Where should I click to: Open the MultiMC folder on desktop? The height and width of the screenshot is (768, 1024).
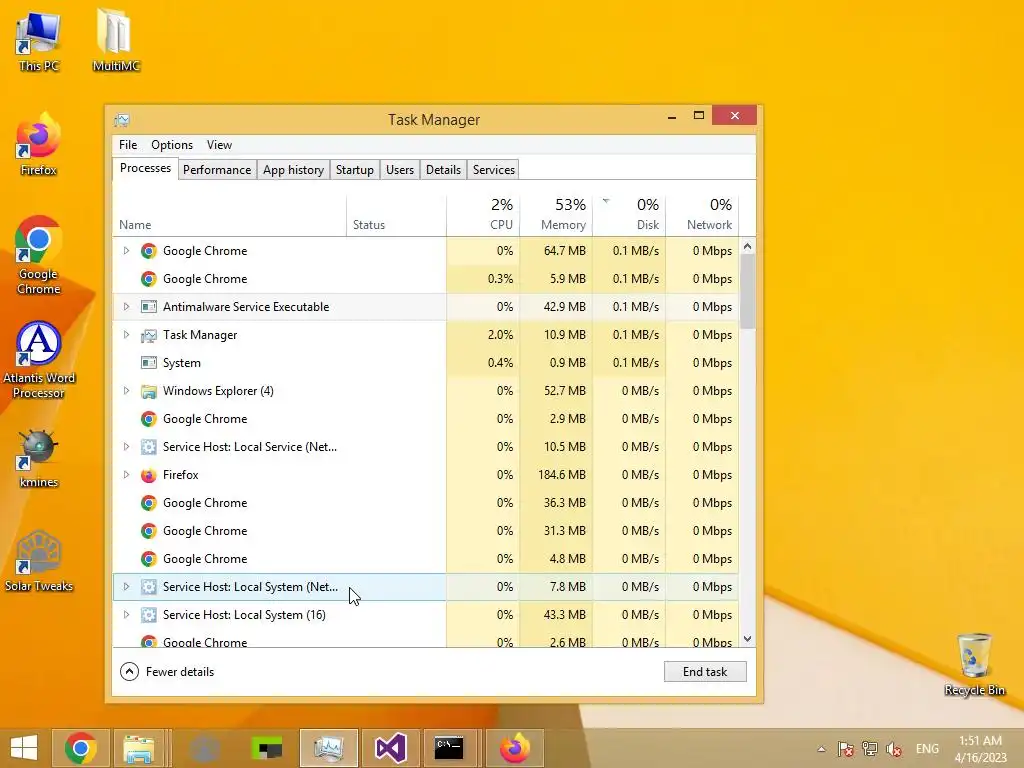pyautogui.click(x=116, y=40)
